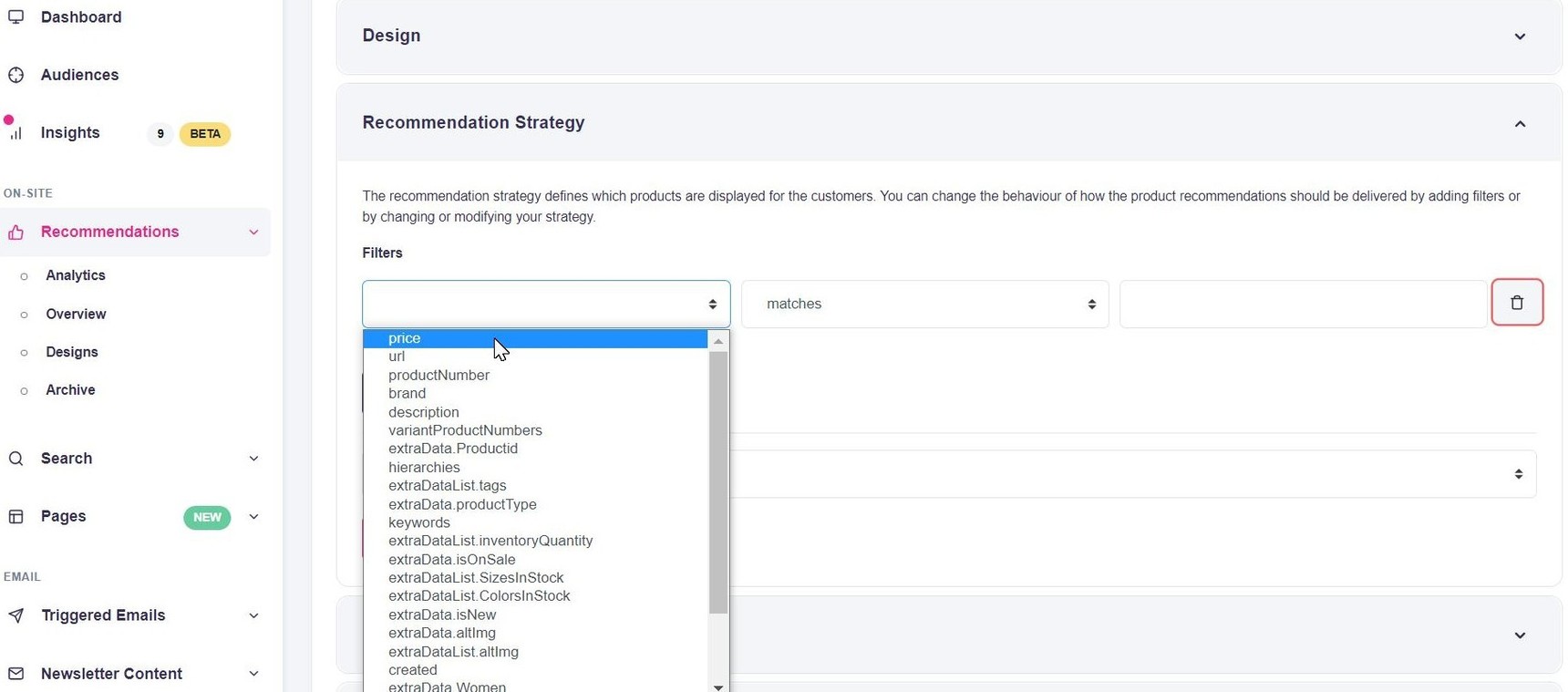
Task: Open the Analytics sub-page
Action: [76, 275]
